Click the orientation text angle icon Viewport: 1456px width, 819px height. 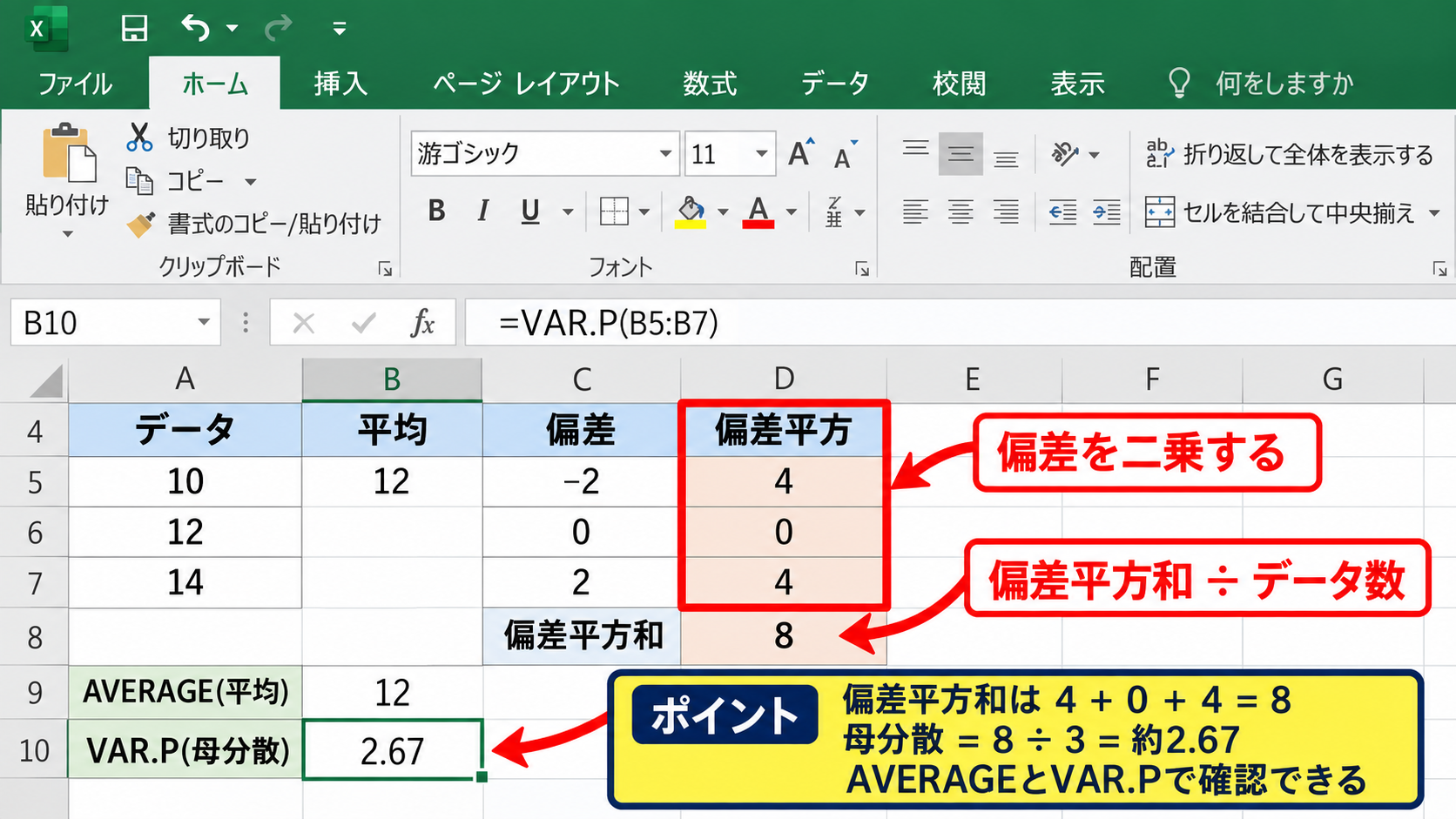(1064, 154)
